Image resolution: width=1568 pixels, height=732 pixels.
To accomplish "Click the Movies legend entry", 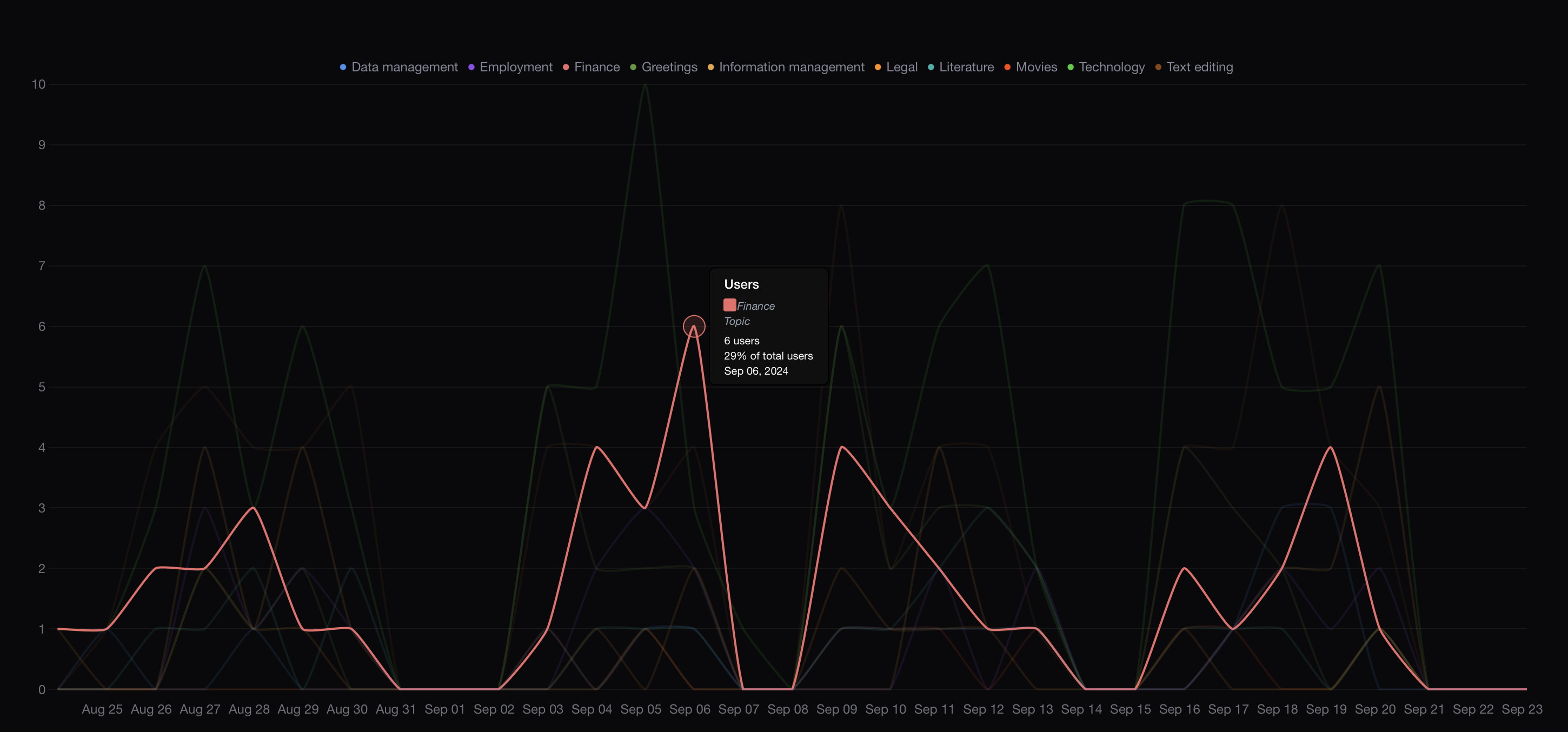I will pyautogui.click(x=1036, y=67).
